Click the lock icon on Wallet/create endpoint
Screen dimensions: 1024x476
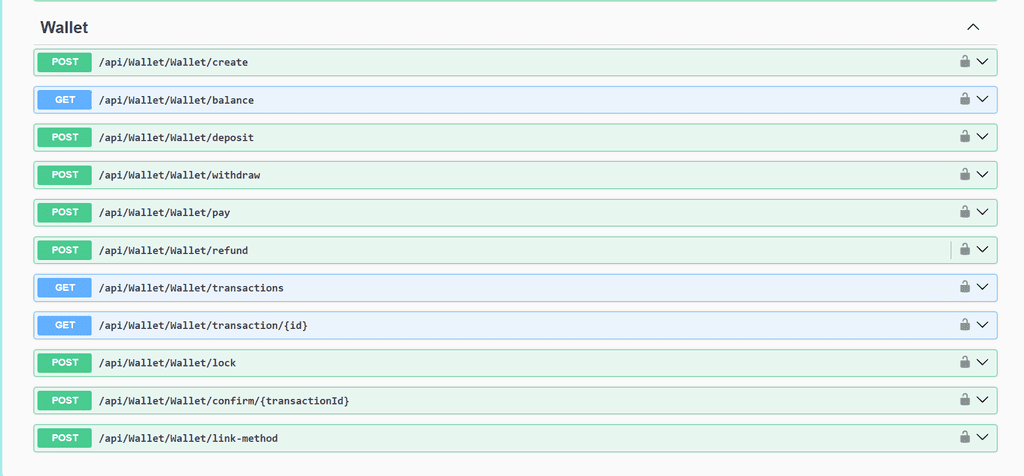pos(965,62)
